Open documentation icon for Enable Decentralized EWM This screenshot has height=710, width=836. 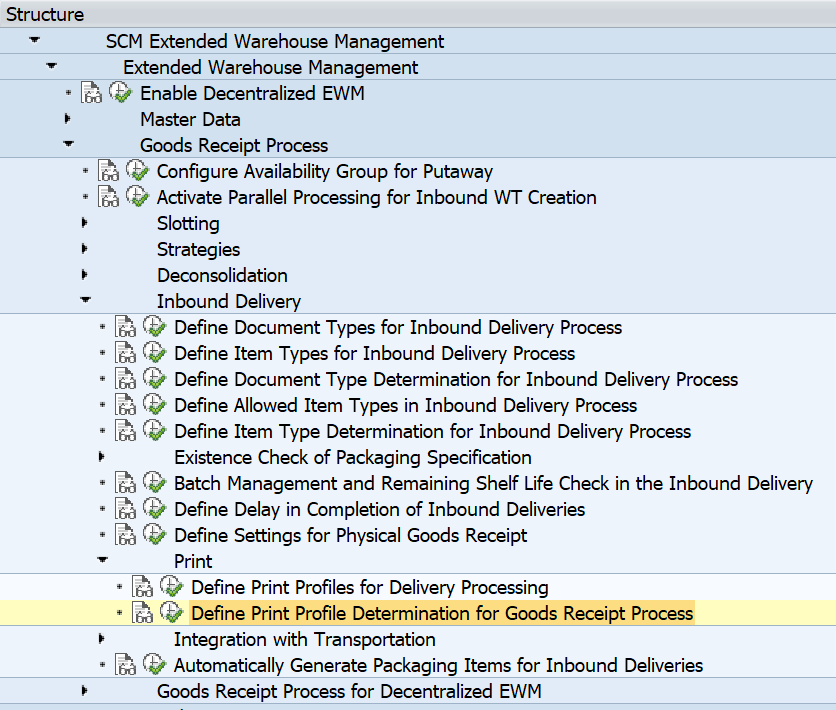91,93
